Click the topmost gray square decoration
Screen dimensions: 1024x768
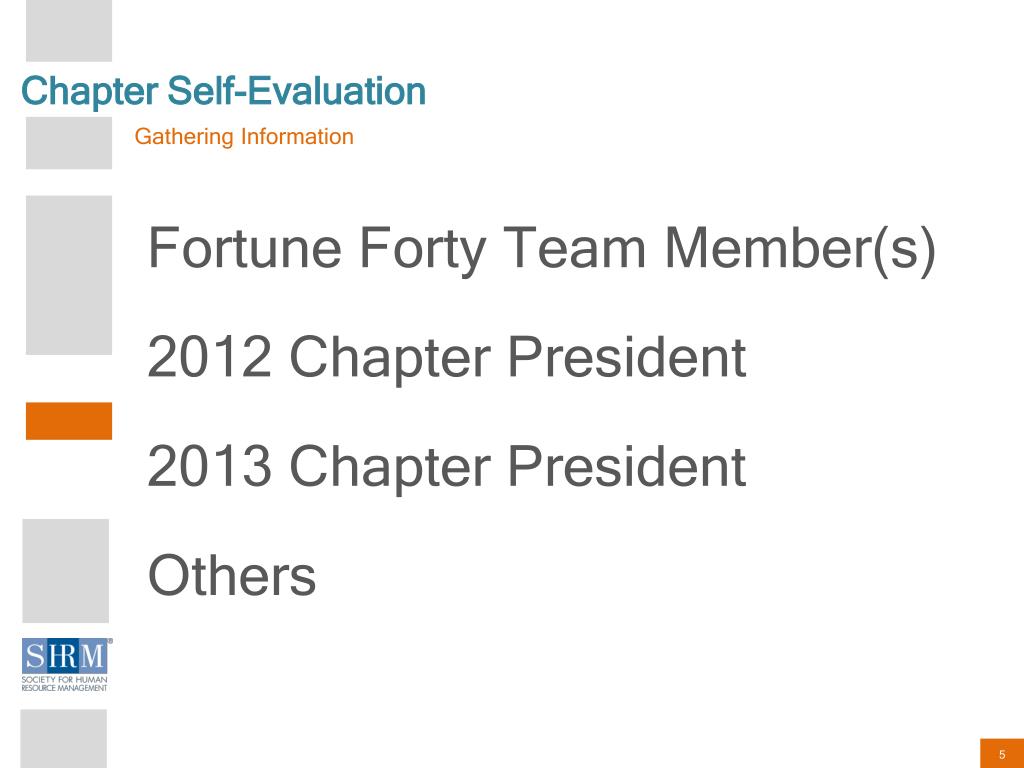69,31
